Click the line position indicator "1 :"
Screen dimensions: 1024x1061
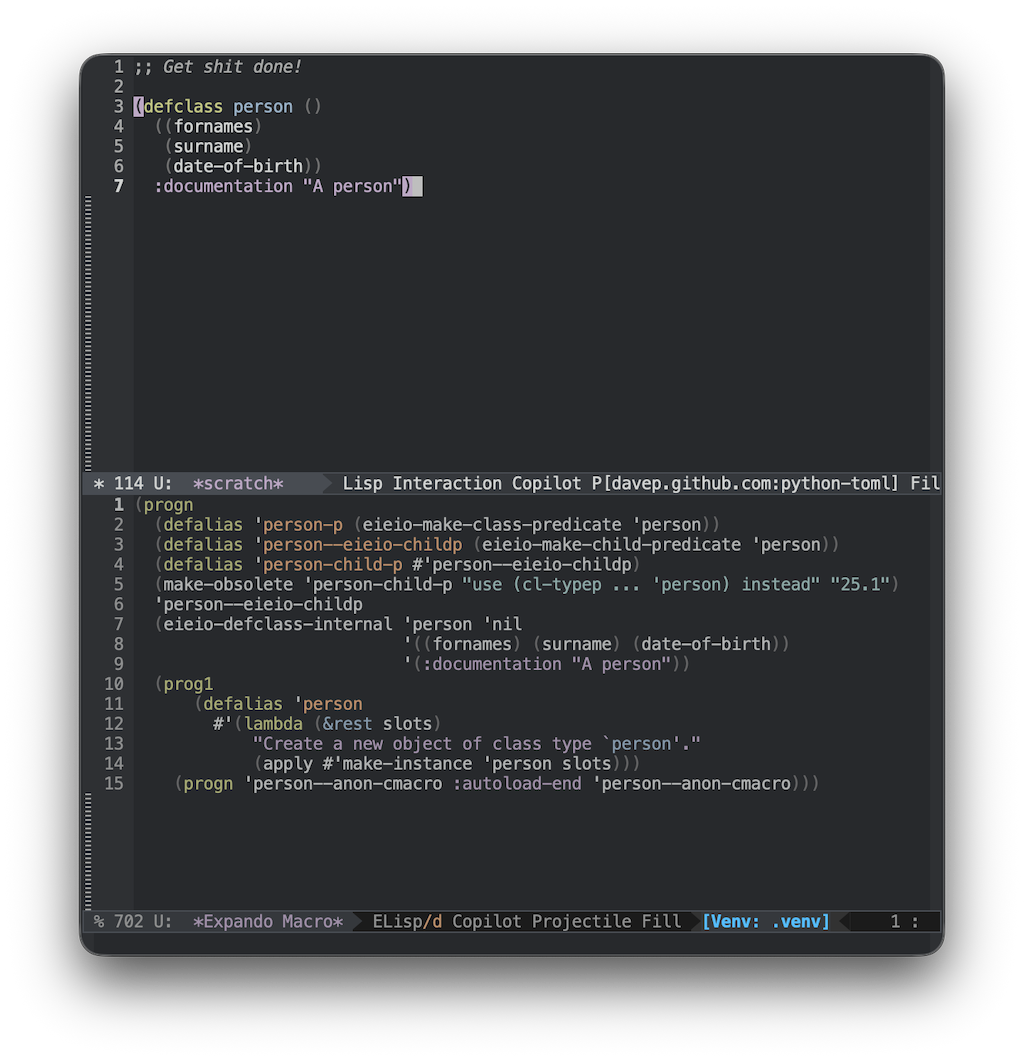point(904,922)
